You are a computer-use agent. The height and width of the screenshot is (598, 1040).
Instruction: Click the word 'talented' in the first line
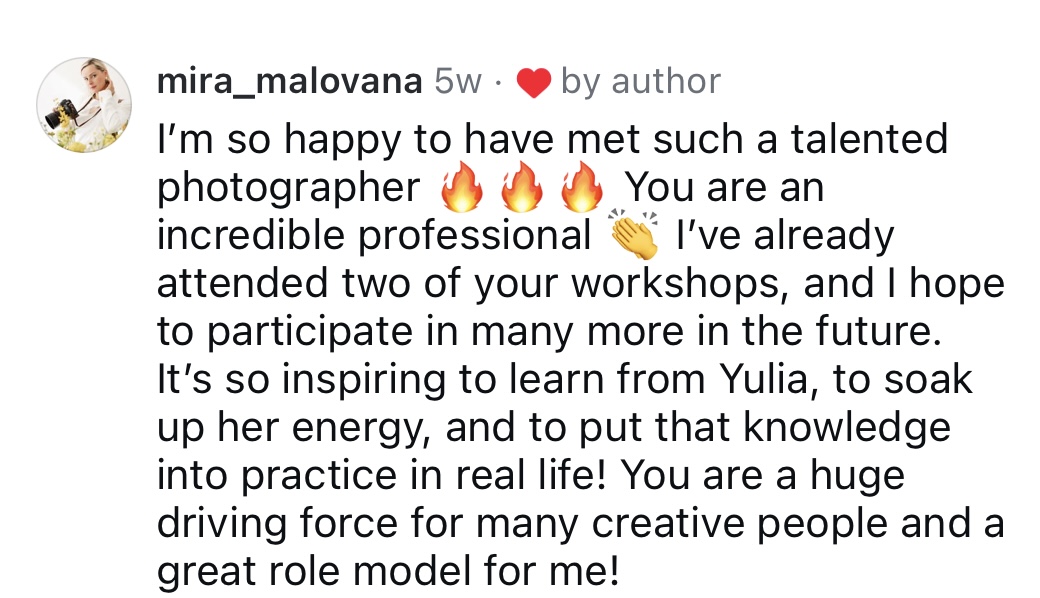point(869,139)
